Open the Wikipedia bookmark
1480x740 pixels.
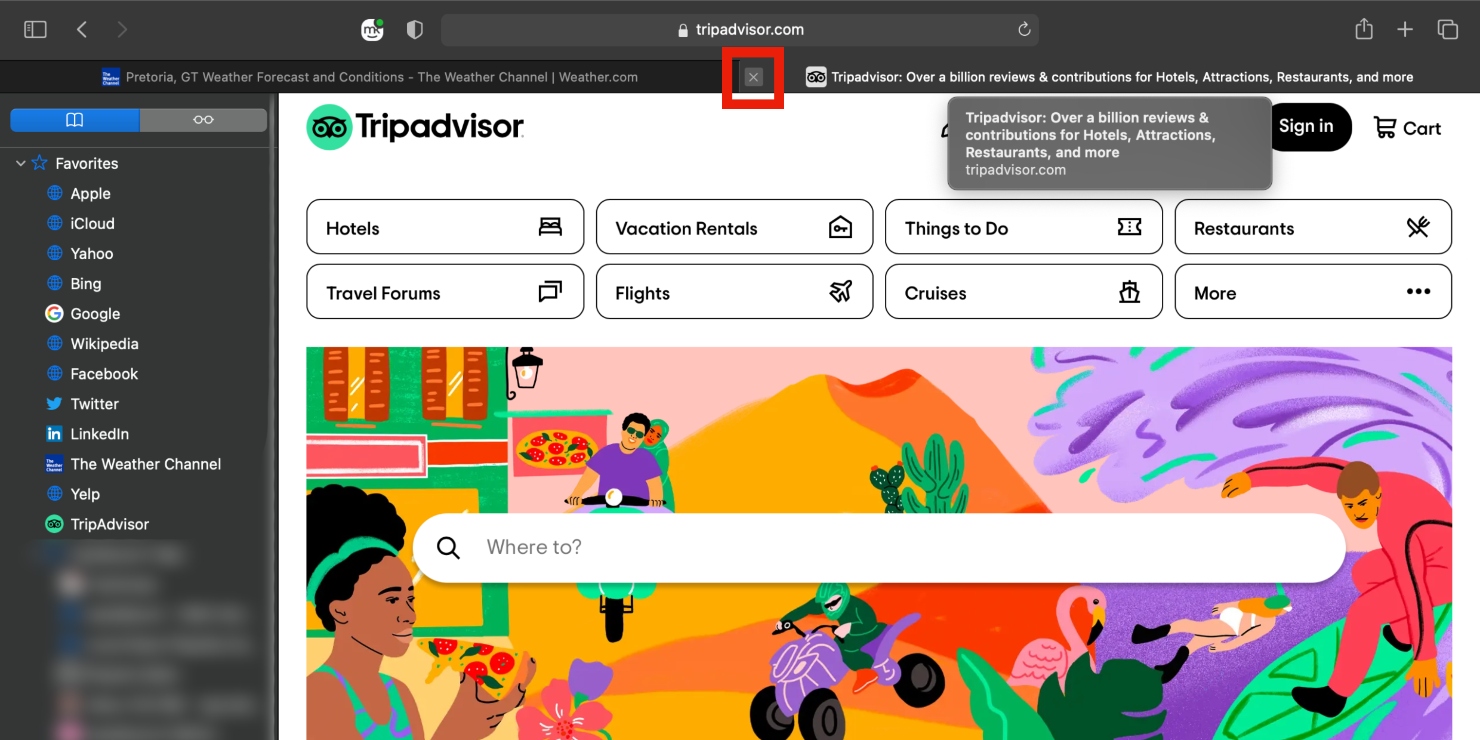pos(104,344)
